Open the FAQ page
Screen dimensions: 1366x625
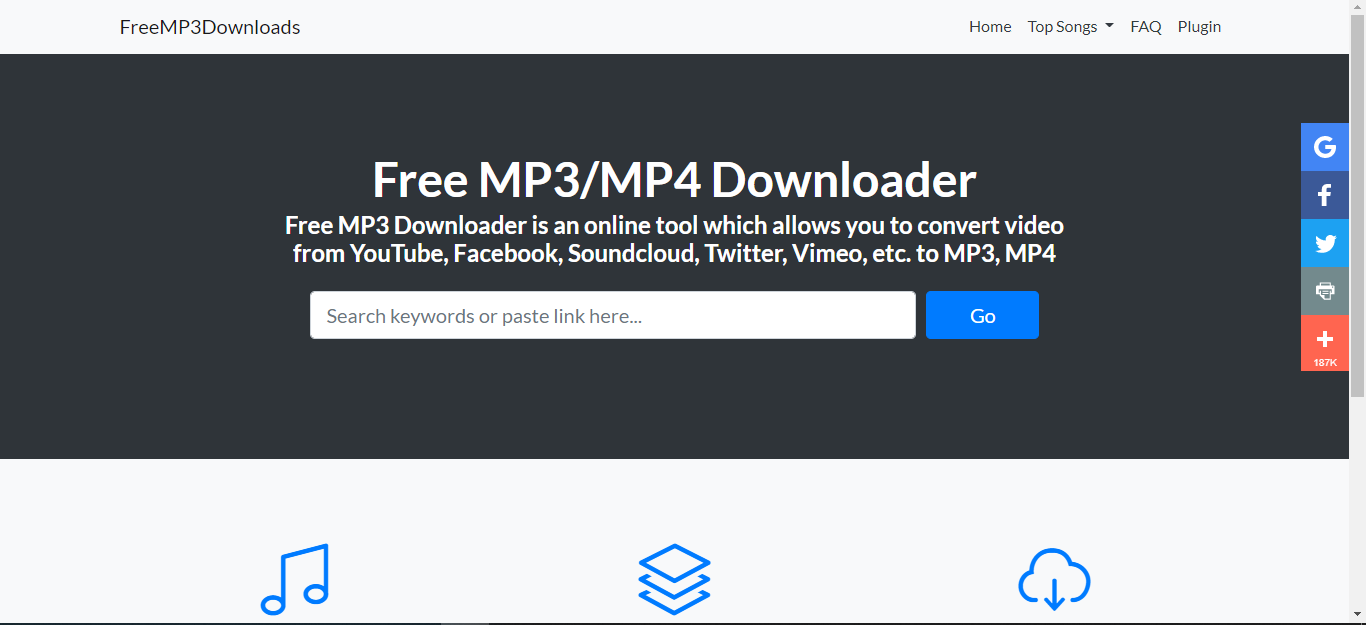[x=1146, y=27]
